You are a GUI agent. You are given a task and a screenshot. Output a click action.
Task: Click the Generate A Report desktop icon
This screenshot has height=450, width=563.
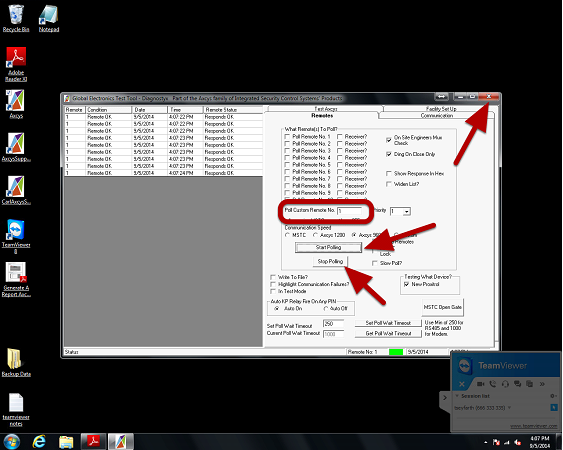[x=16, y=279]
